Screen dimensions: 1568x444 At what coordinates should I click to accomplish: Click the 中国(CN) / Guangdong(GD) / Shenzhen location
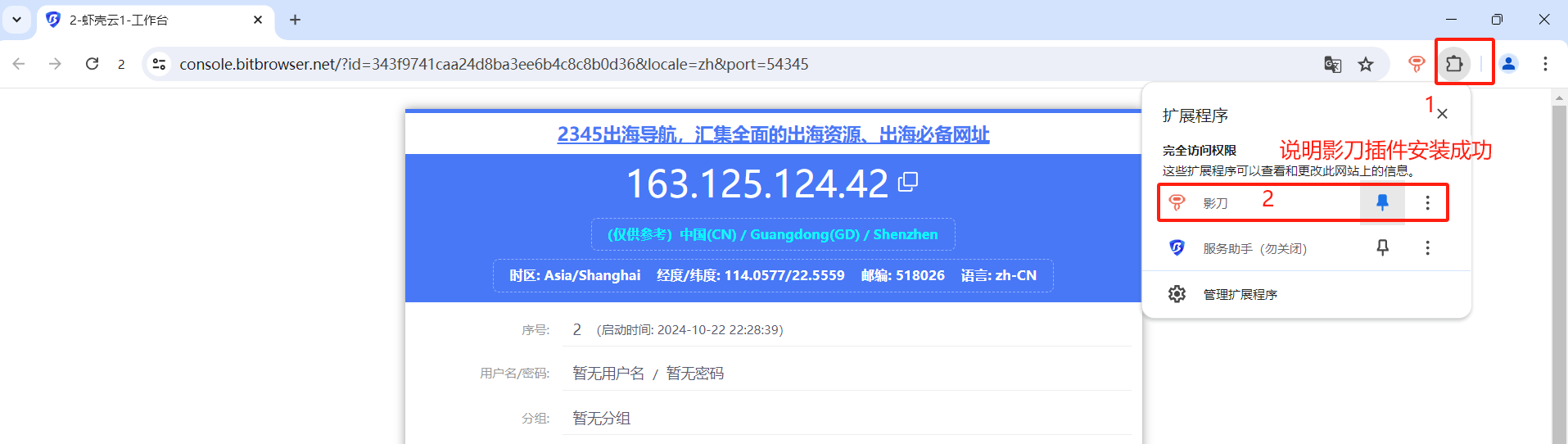point(809,234)
